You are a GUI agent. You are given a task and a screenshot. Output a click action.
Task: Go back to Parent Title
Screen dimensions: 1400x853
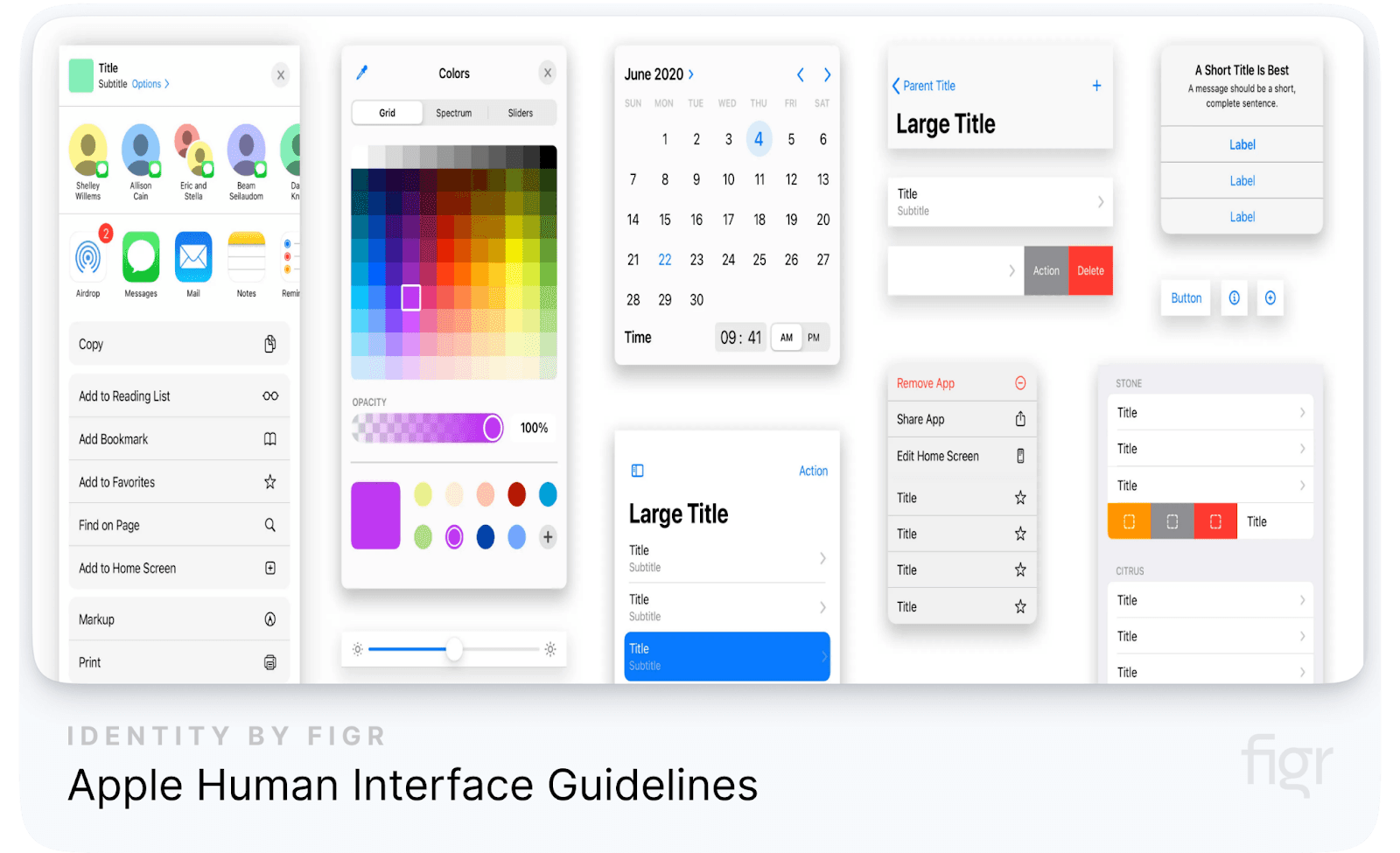click(x=924, y=86)
